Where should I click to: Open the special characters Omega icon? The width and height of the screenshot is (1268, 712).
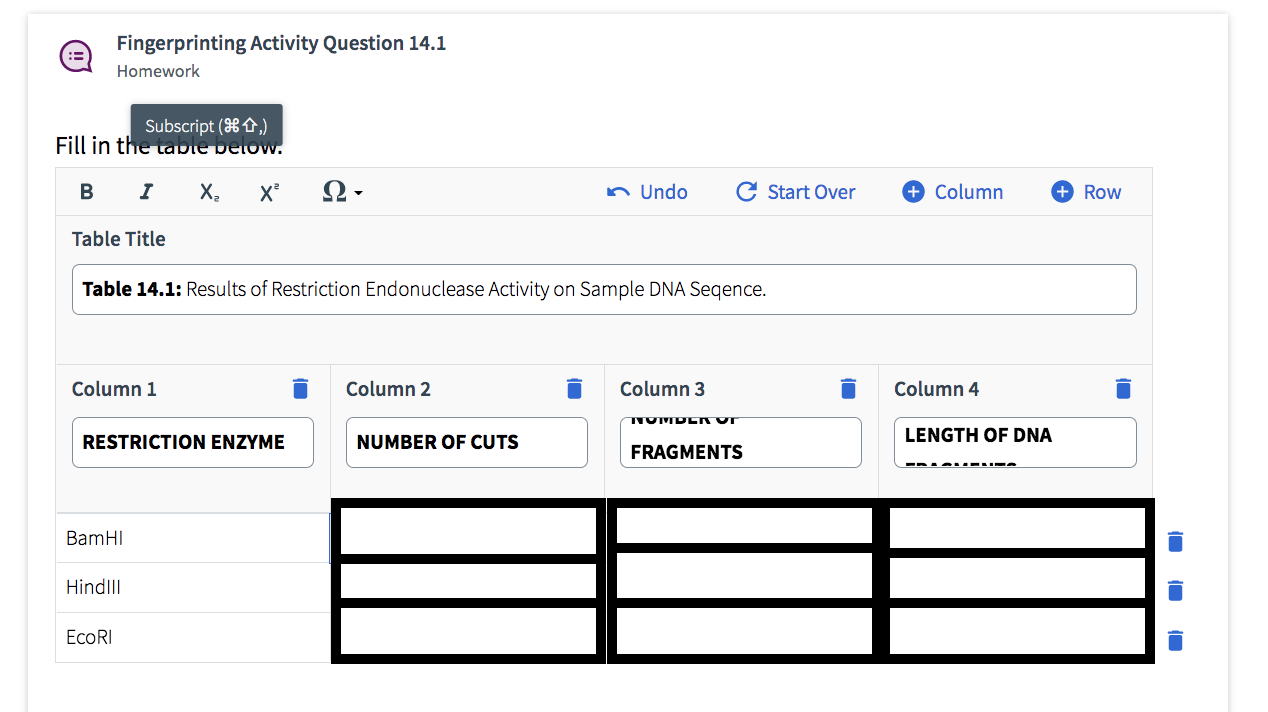point(333,191)
